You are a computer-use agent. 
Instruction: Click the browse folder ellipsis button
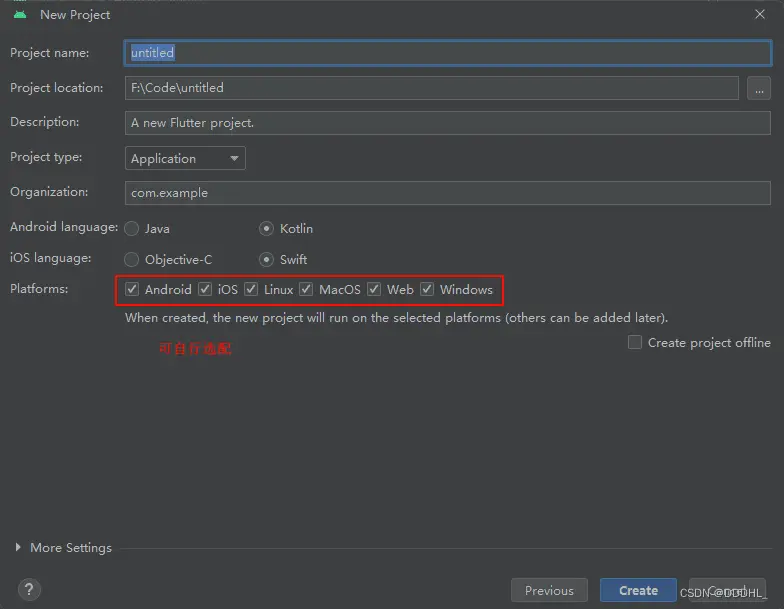pos(758,89)
